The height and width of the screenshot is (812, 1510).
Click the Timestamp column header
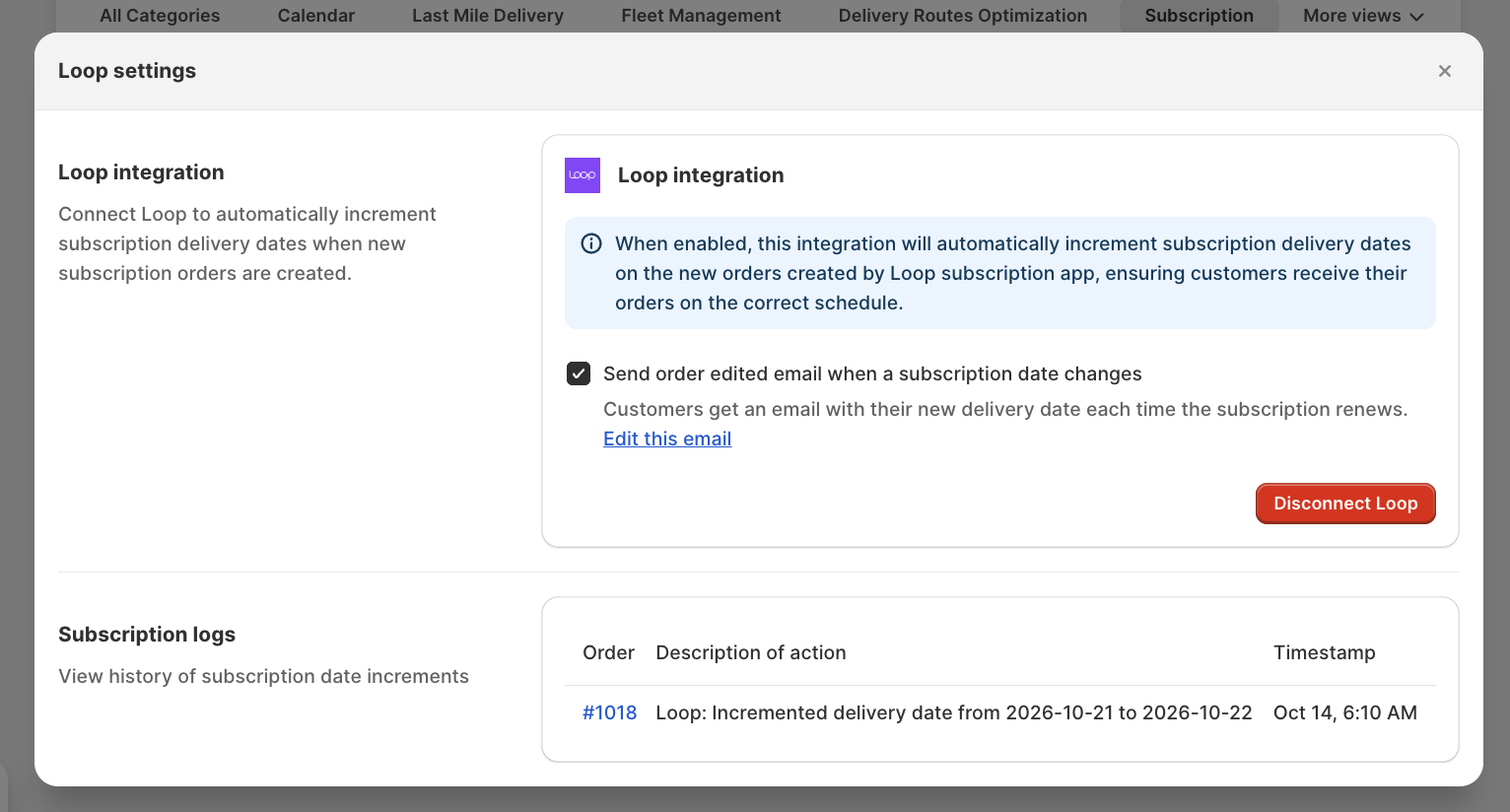click(x=1324, y=652)
